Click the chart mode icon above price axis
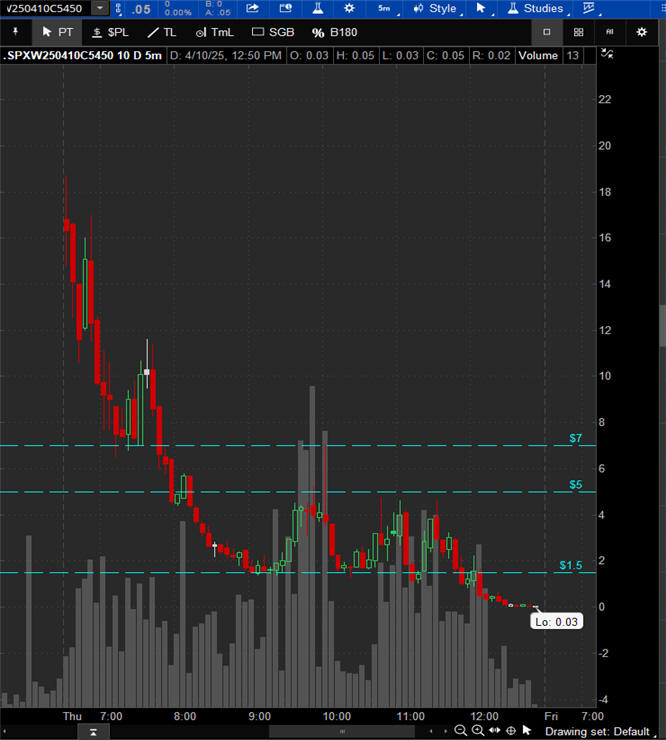Screen dimensions: 666x740 [607, 54]
